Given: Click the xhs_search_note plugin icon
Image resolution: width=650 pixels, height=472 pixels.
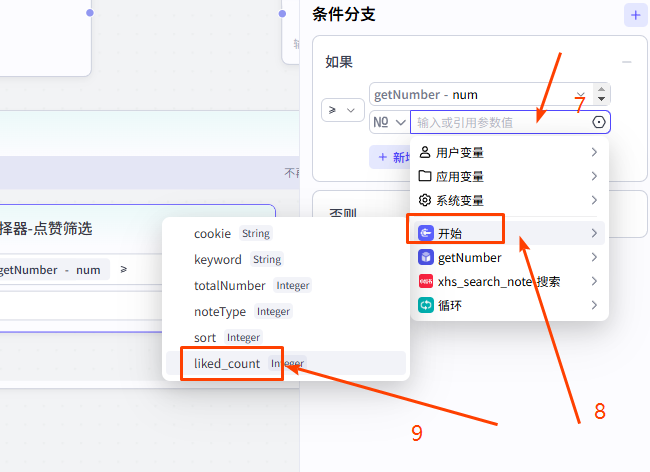Looking at the screenshot, I should (x=425, y=282).
